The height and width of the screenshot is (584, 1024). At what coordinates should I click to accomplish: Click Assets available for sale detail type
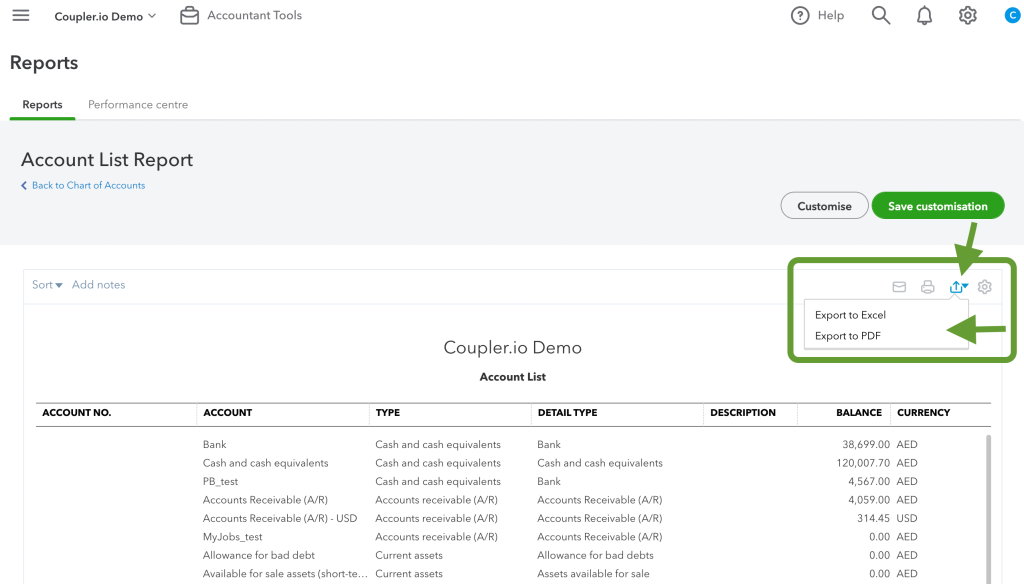[593, 574]
